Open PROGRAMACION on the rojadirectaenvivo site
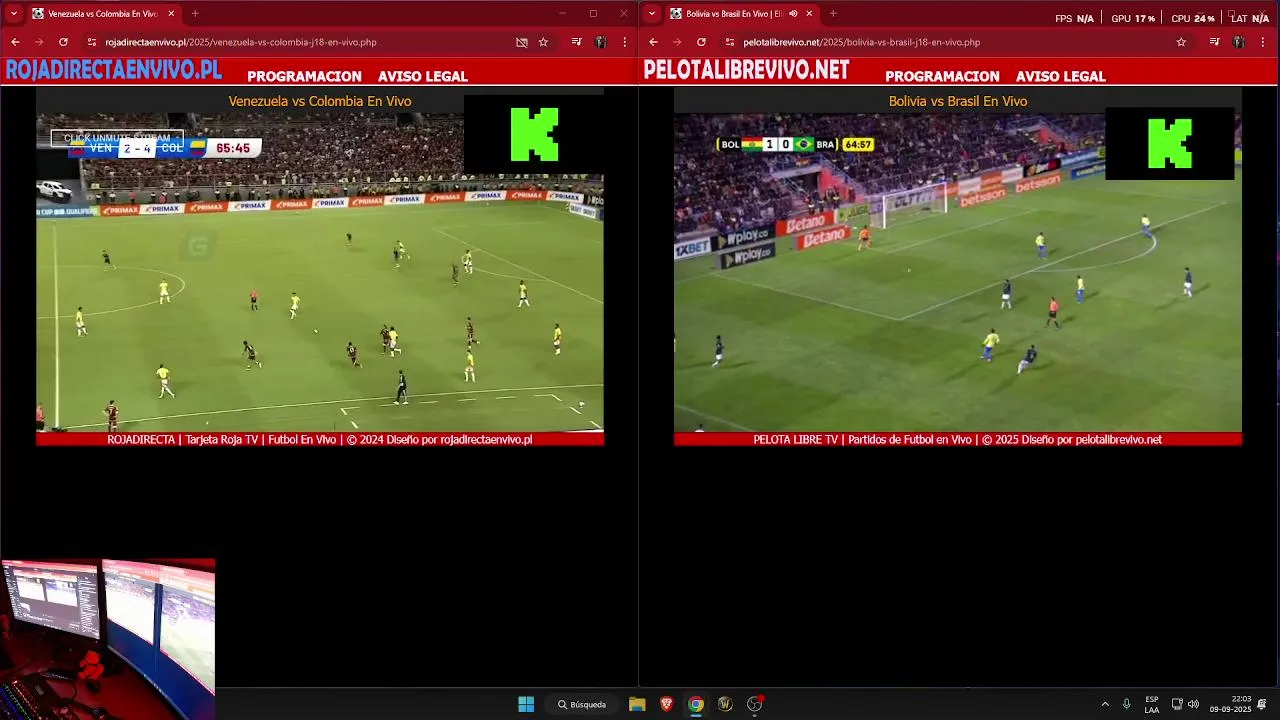The height and width of the screenshot is (720, 1280). click(304, 76)
